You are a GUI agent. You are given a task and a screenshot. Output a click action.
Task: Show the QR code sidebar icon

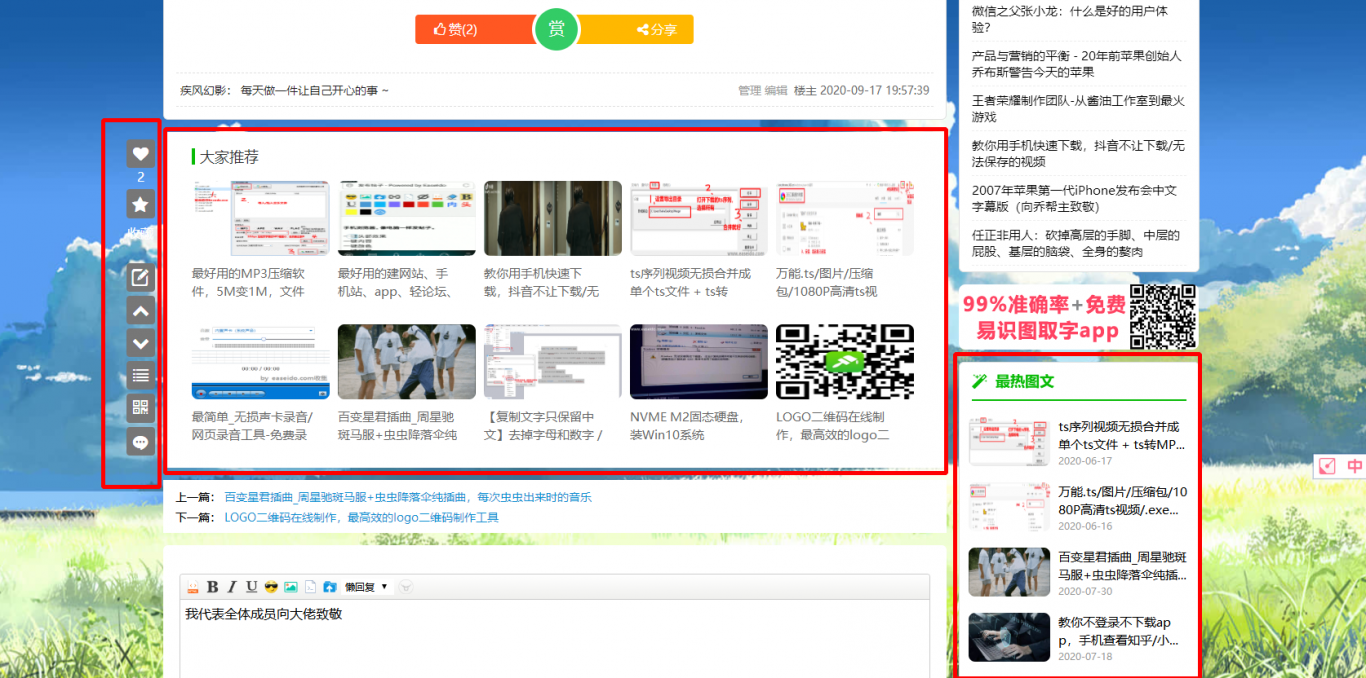(x=141, y=408)
